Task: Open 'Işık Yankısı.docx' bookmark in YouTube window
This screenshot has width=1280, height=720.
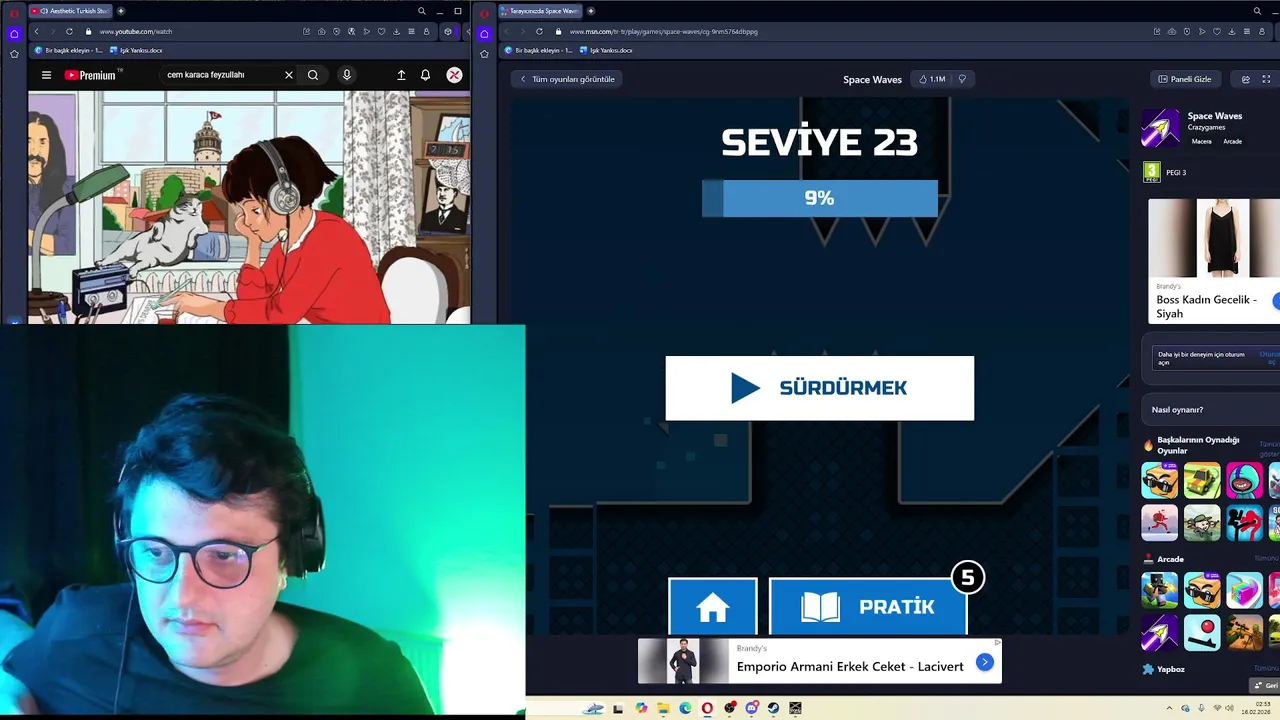Action: click(136, 50)
